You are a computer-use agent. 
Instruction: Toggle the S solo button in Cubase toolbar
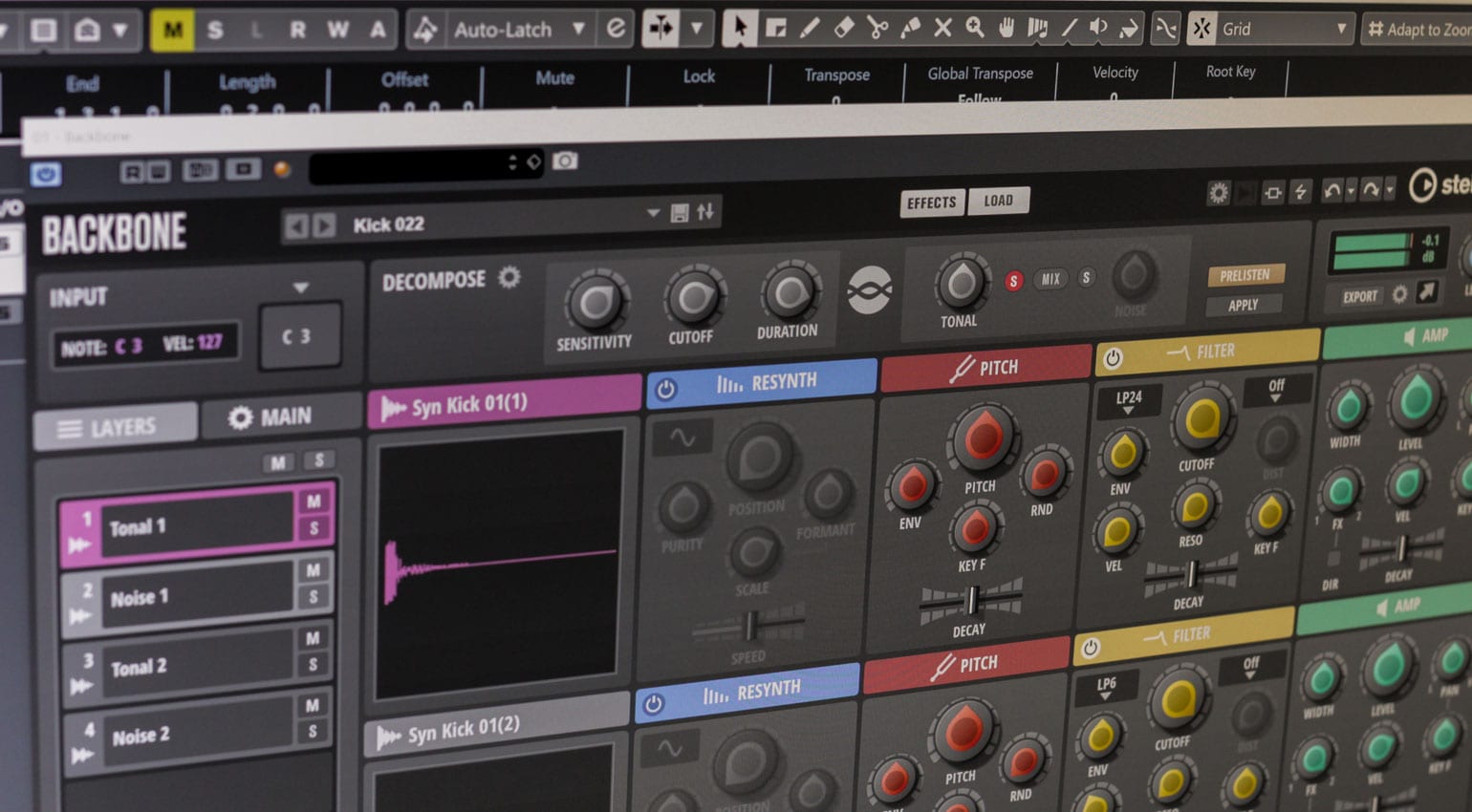coord(215,31)
